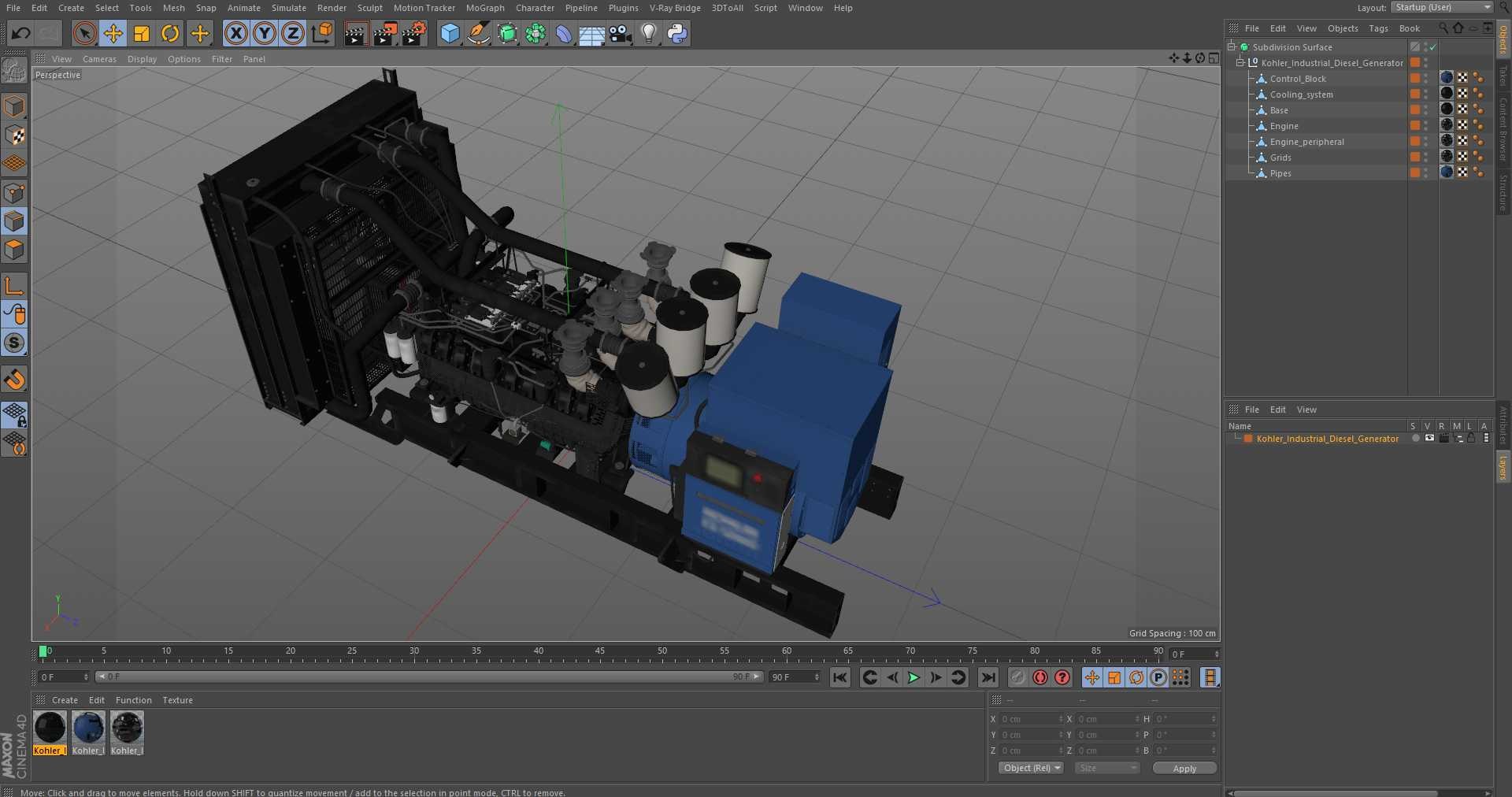Toggle Autokeying record button

point(1040,677)
